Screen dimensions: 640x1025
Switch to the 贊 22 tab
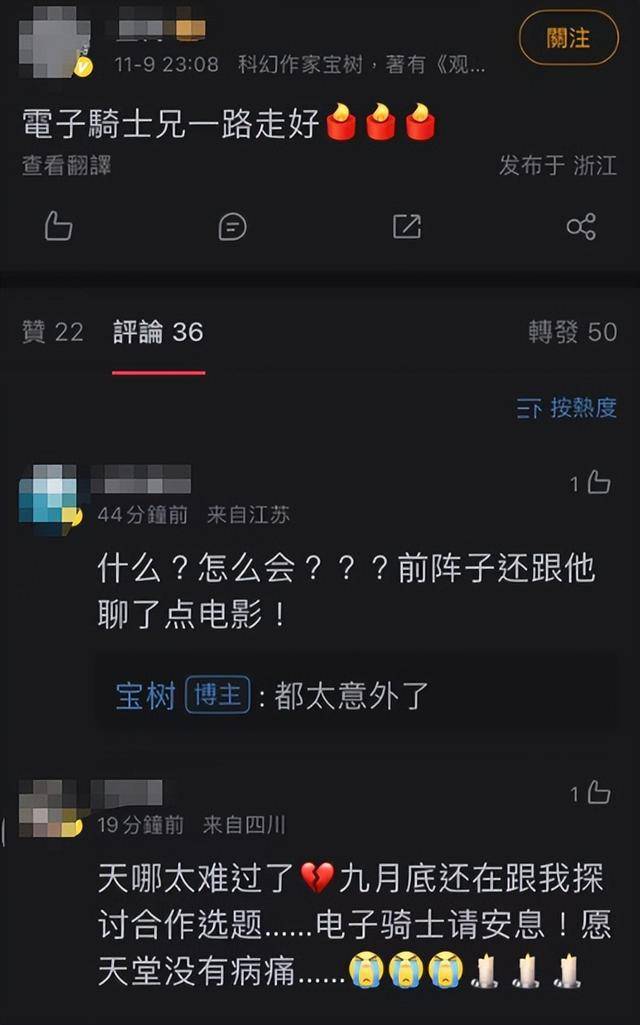(x=53, y=332)
